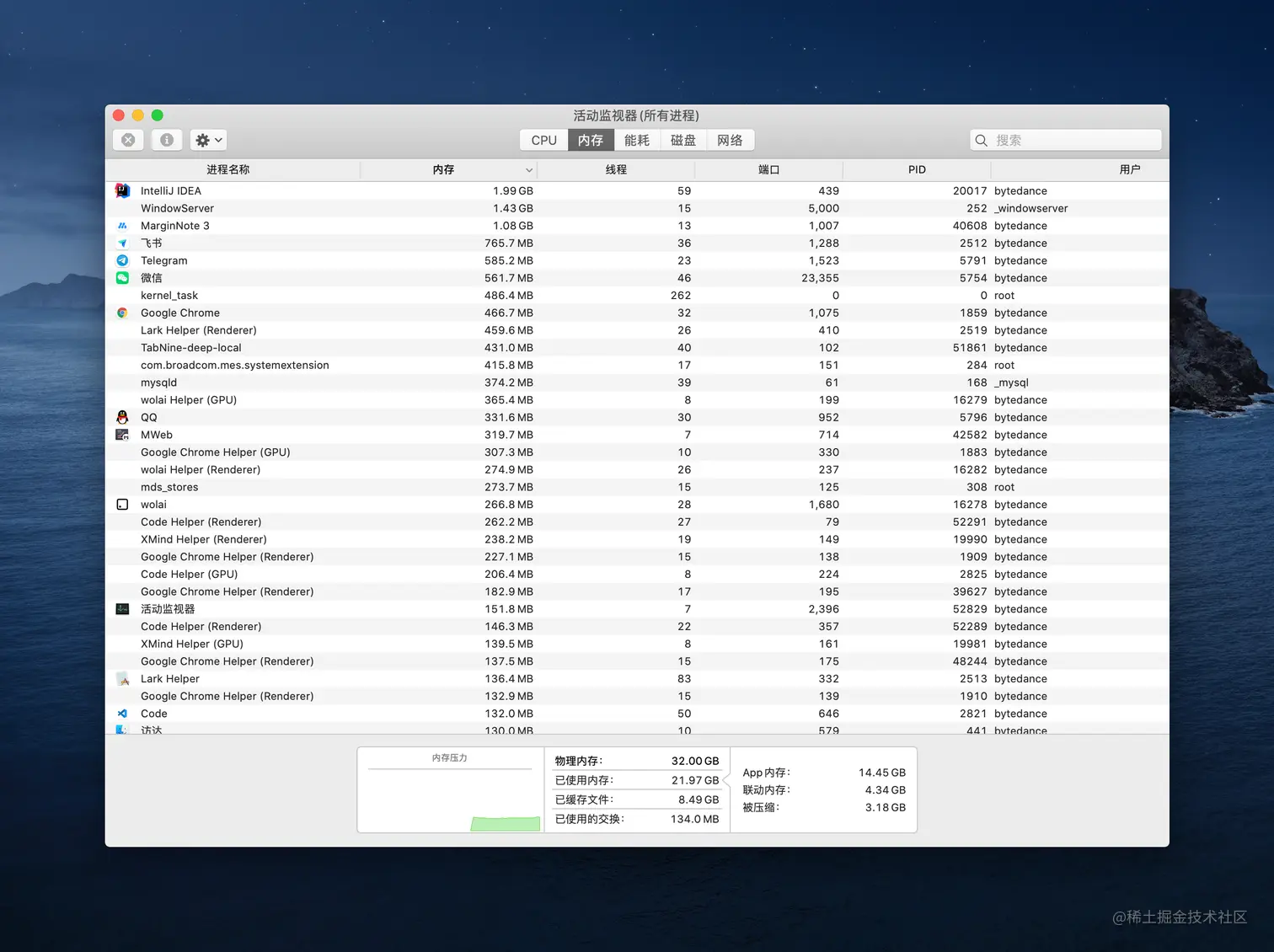Click the Code (VS Code) process icon

[122, 714]
